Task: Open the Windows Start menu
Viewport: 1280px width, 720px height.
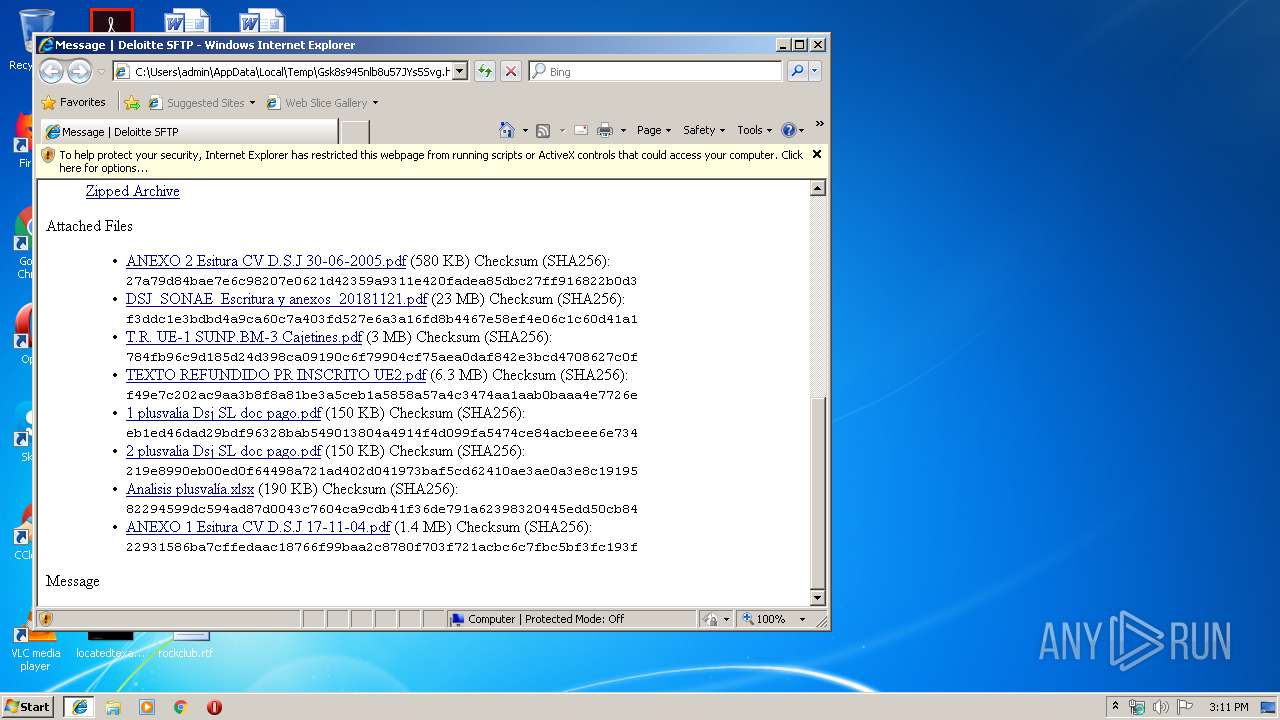Action: pos(27,706)
